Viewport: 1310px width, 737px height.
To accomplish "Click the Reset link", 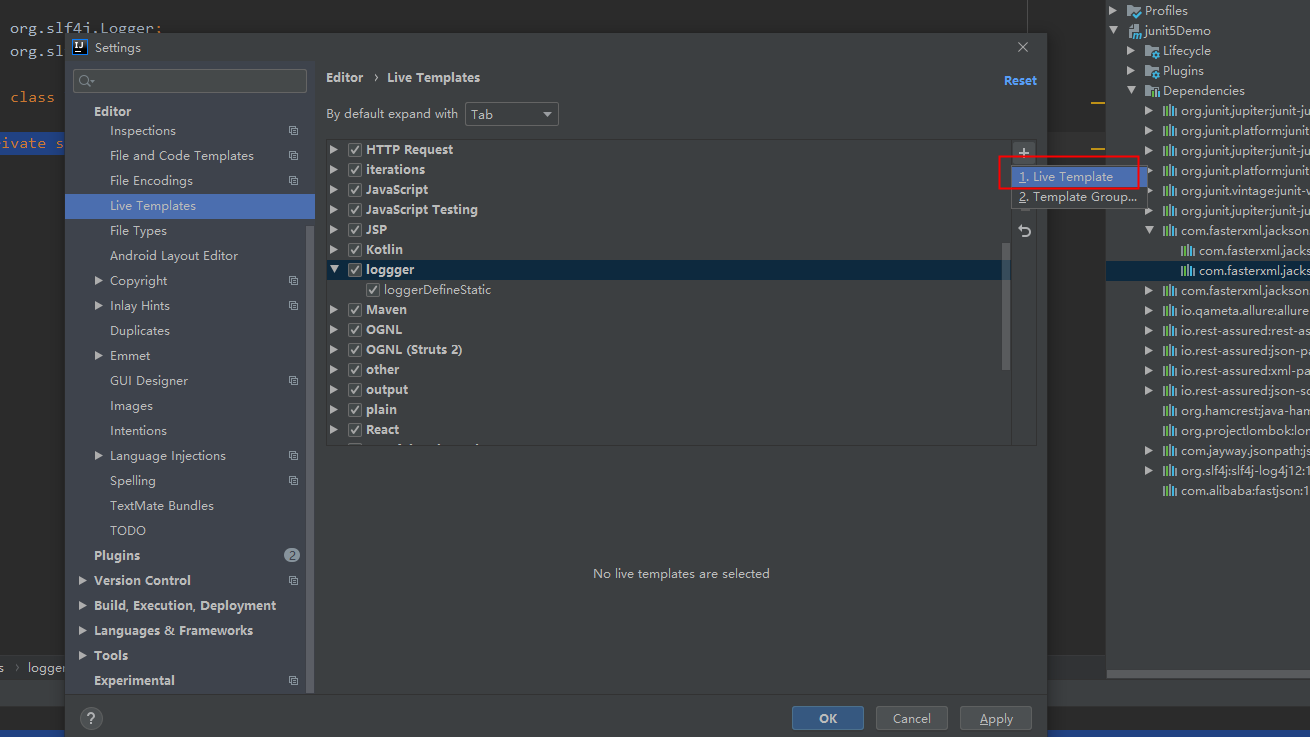I will [1020, 81].
